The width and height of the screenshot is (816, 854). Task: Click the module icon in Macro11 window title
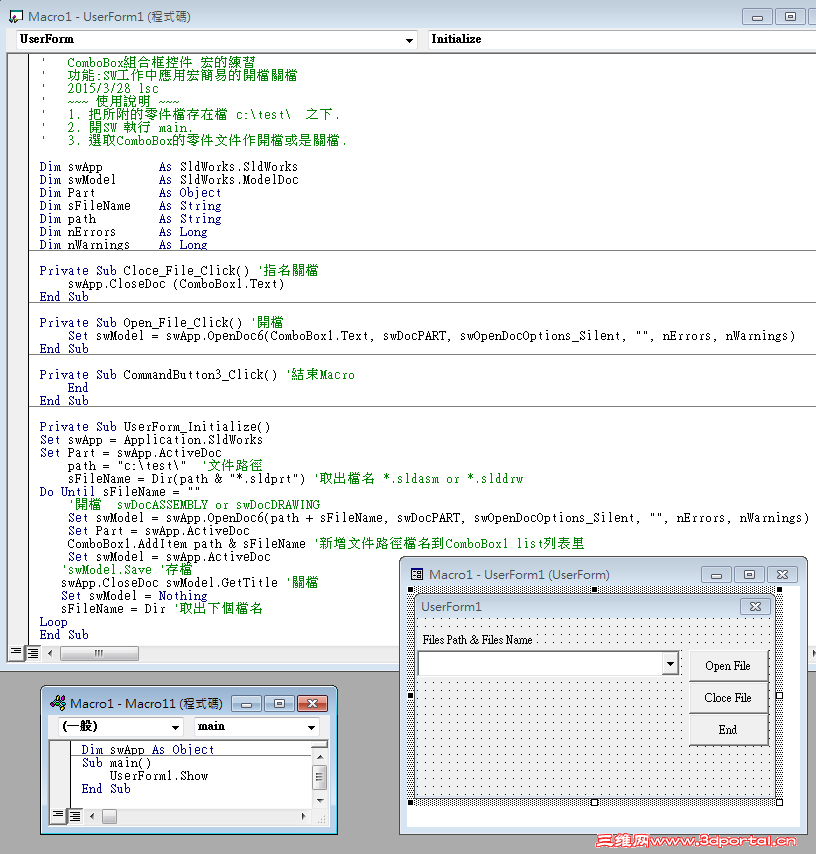(58, 703)
